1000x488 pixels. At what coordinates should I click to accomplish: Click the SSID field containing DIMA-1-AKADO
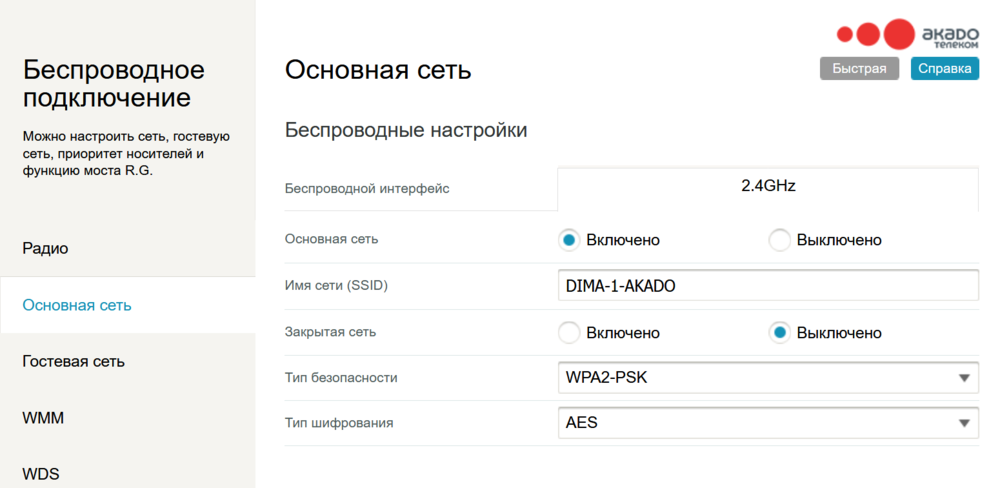(x=767, y=286)
